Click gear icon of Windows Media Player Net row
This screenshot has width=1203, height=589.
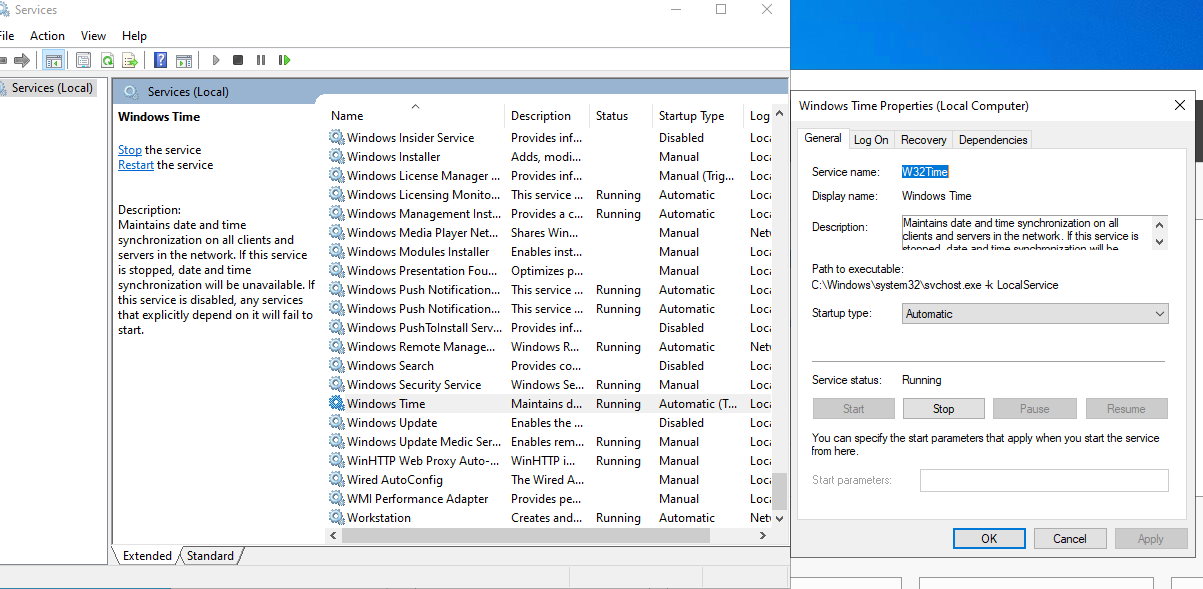[337, 233]
